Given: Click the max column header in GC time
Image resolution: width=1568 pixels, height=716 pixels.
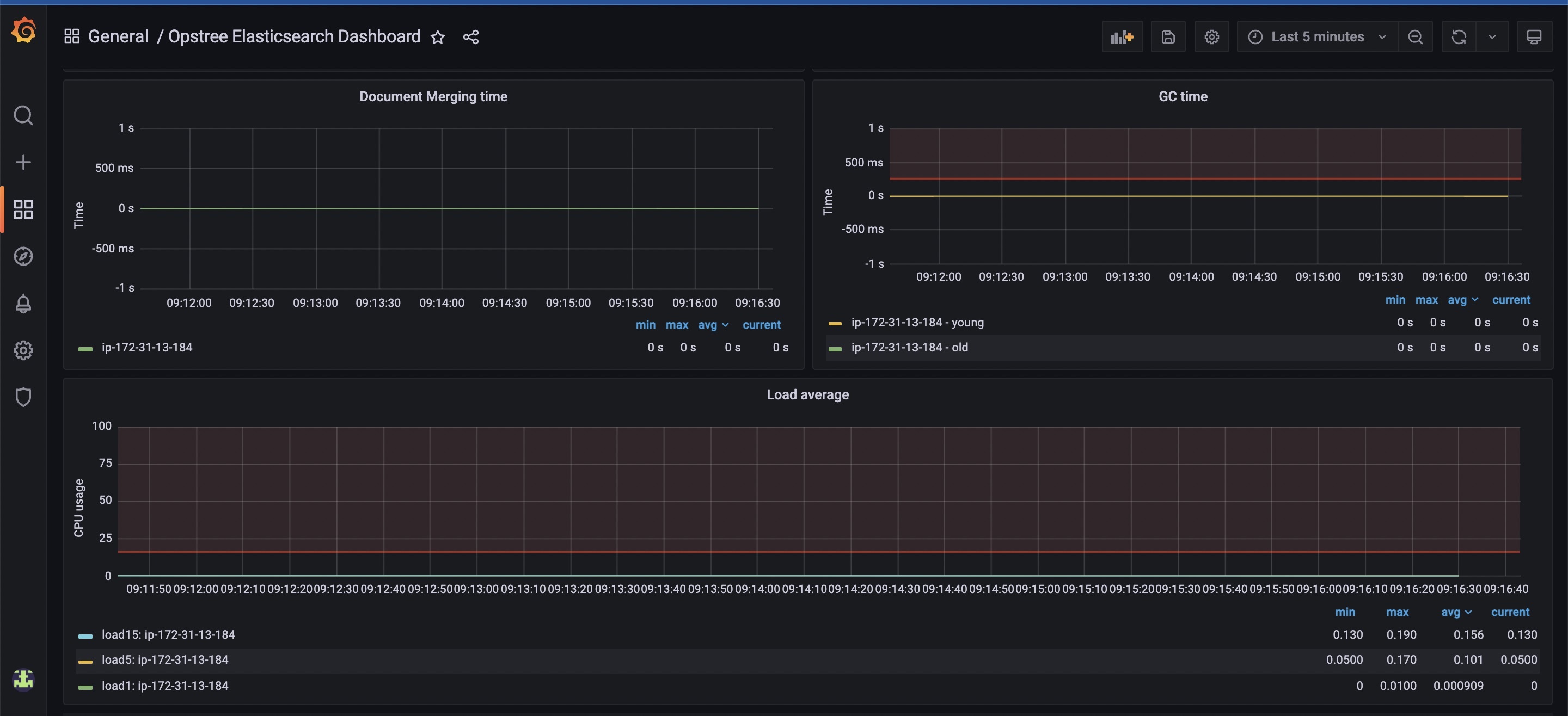Looking at the screenshot, I should point(1426,300).
